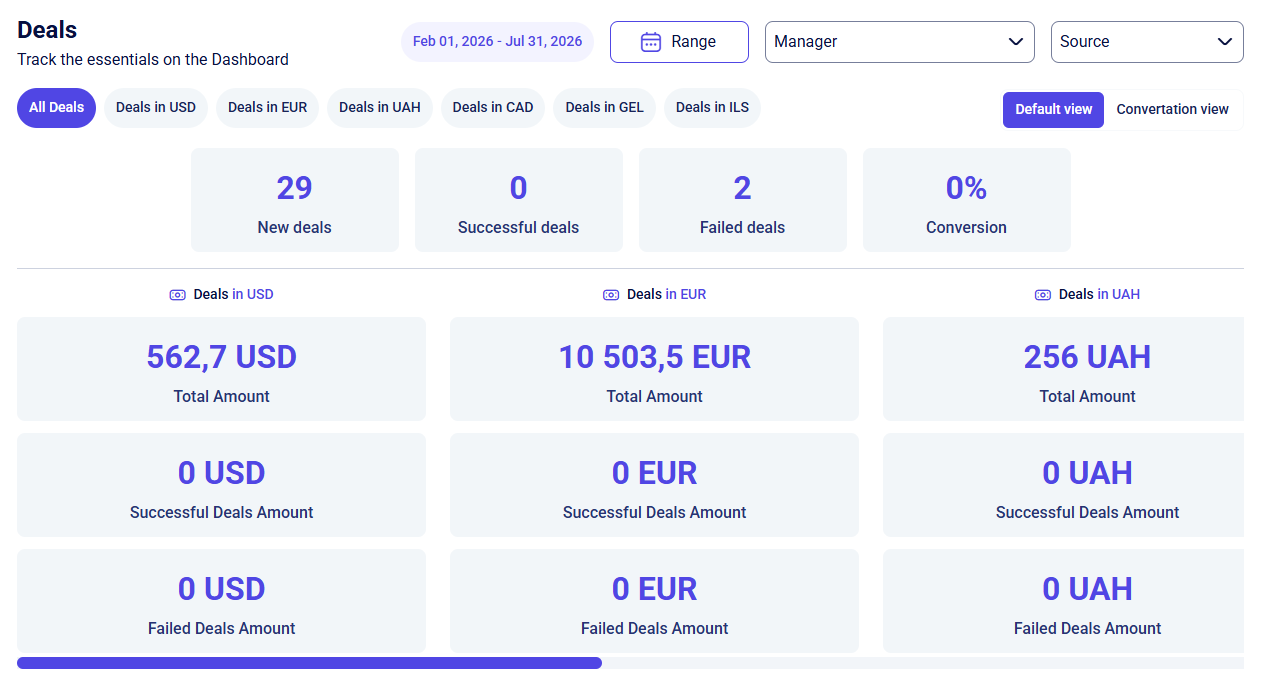Click the 0% Conversion card
The height and width of the screenshot is (697, 1263).
(x=967, y=200)
